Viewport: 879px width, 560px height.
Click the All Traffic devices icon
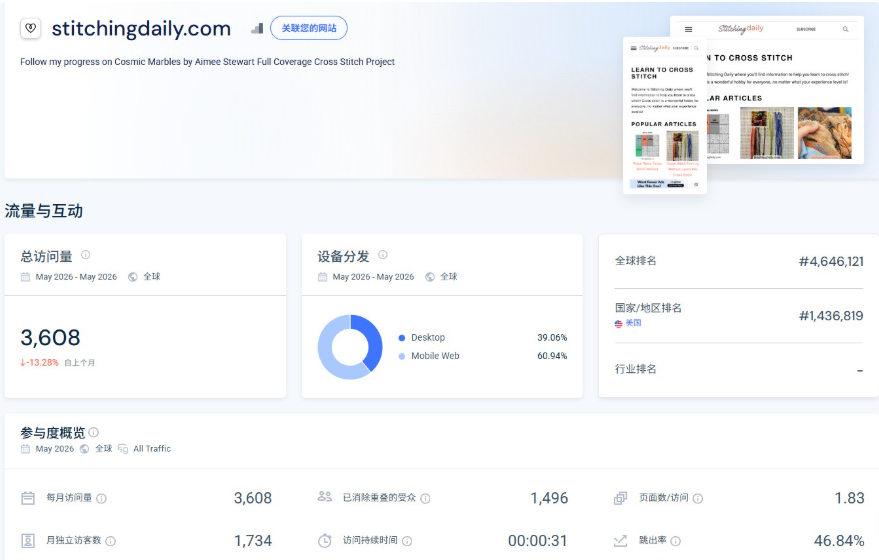point(123,449)
